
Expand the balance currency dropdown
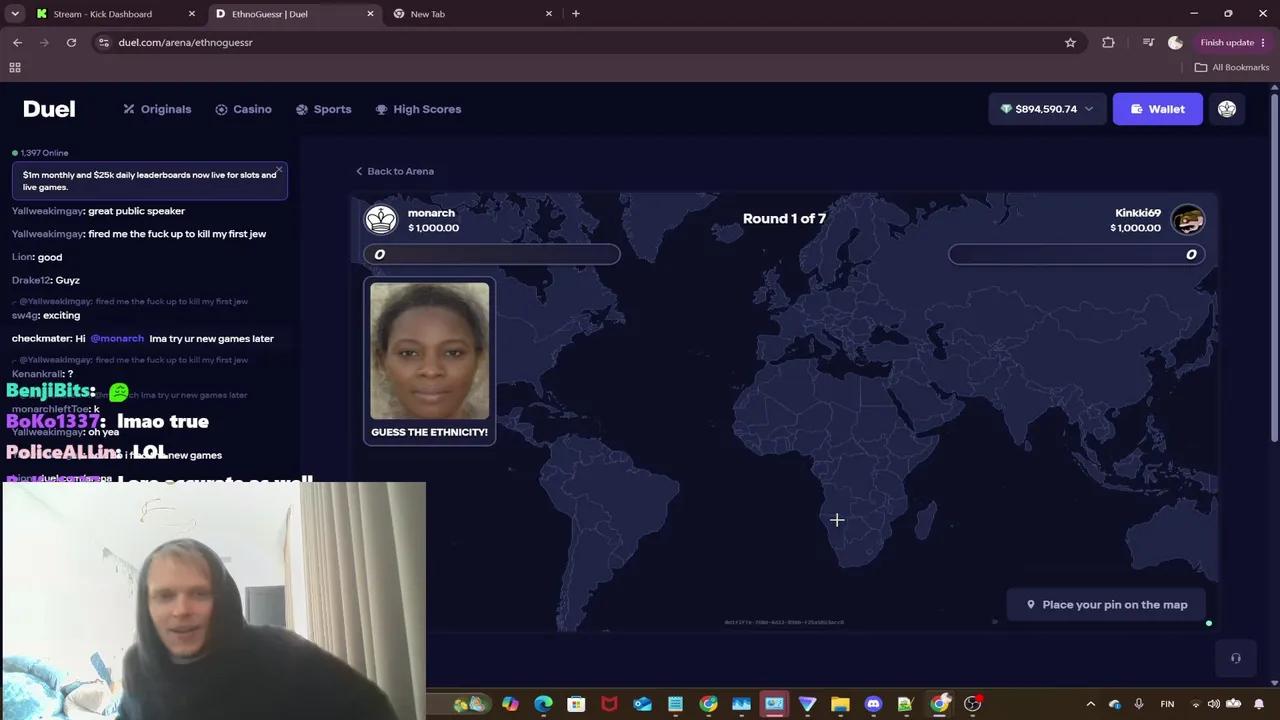point(1089,109)
